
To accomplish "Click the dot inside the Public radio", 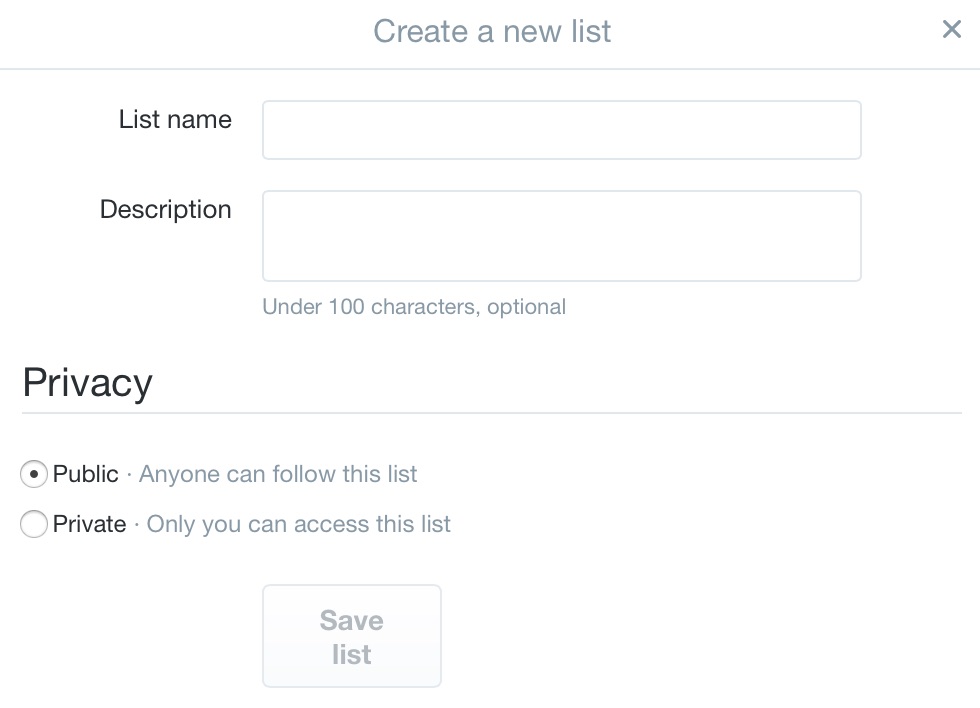I will pyautogui.click(x=34, y=474).
